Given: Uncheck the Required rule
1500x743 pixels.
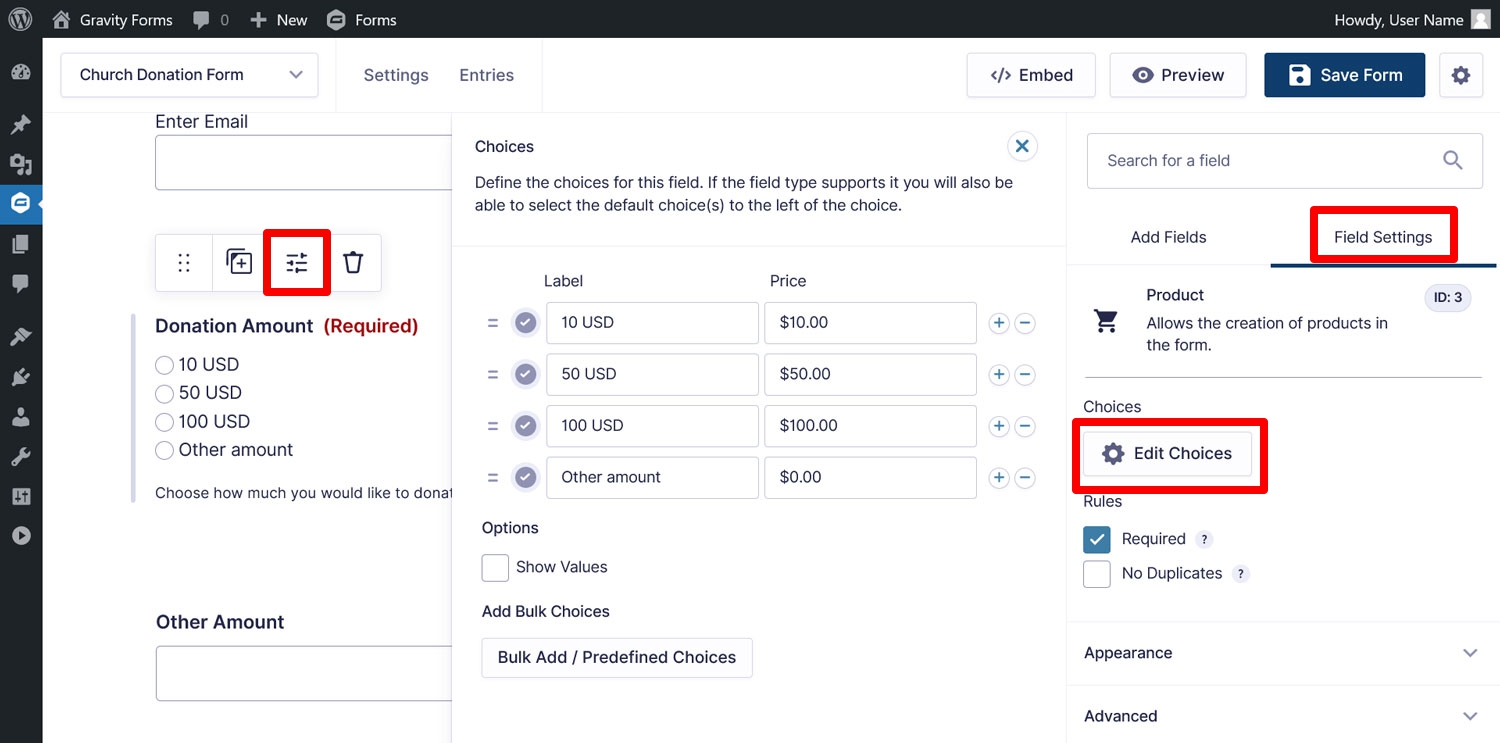Looking at the screenshot, I should pyautogui.click(x=1097, y=539).
